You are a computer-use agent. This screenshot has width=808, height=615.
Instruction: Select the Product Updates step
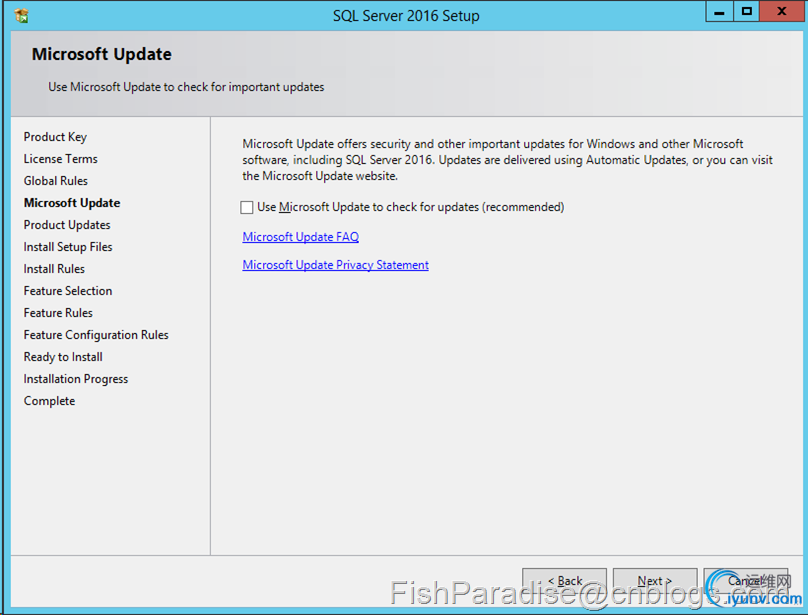[67, 225]
